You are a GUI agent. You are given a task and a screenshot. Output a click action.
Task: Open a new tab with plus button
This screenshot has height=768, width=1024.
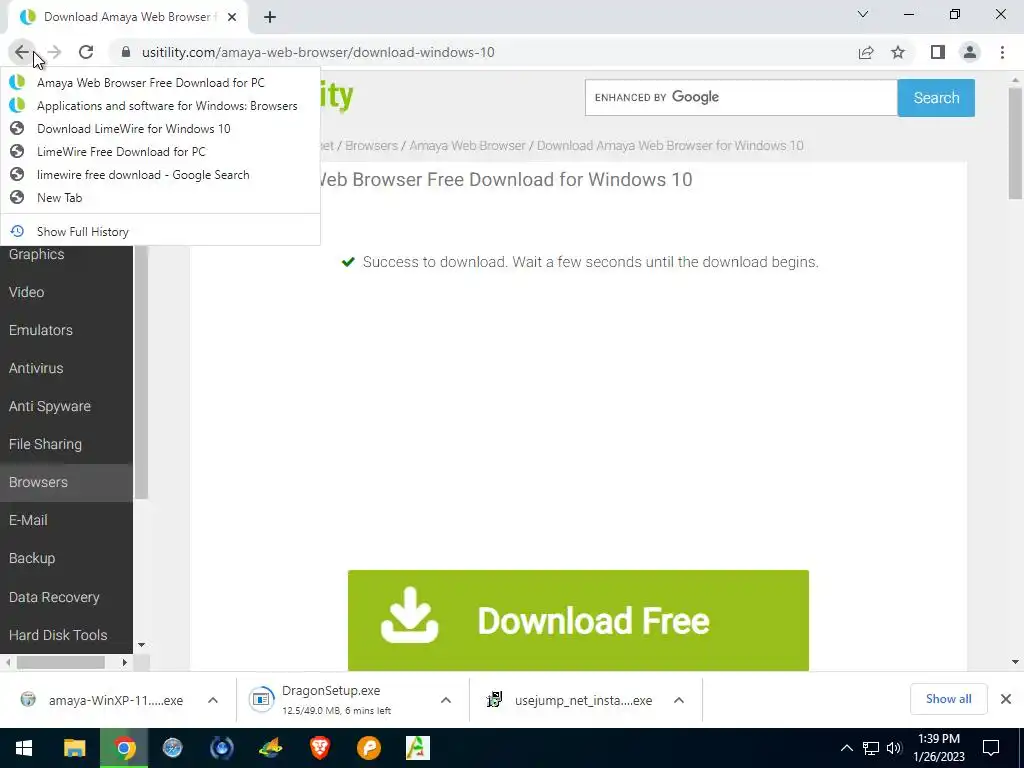click(270, 17)
